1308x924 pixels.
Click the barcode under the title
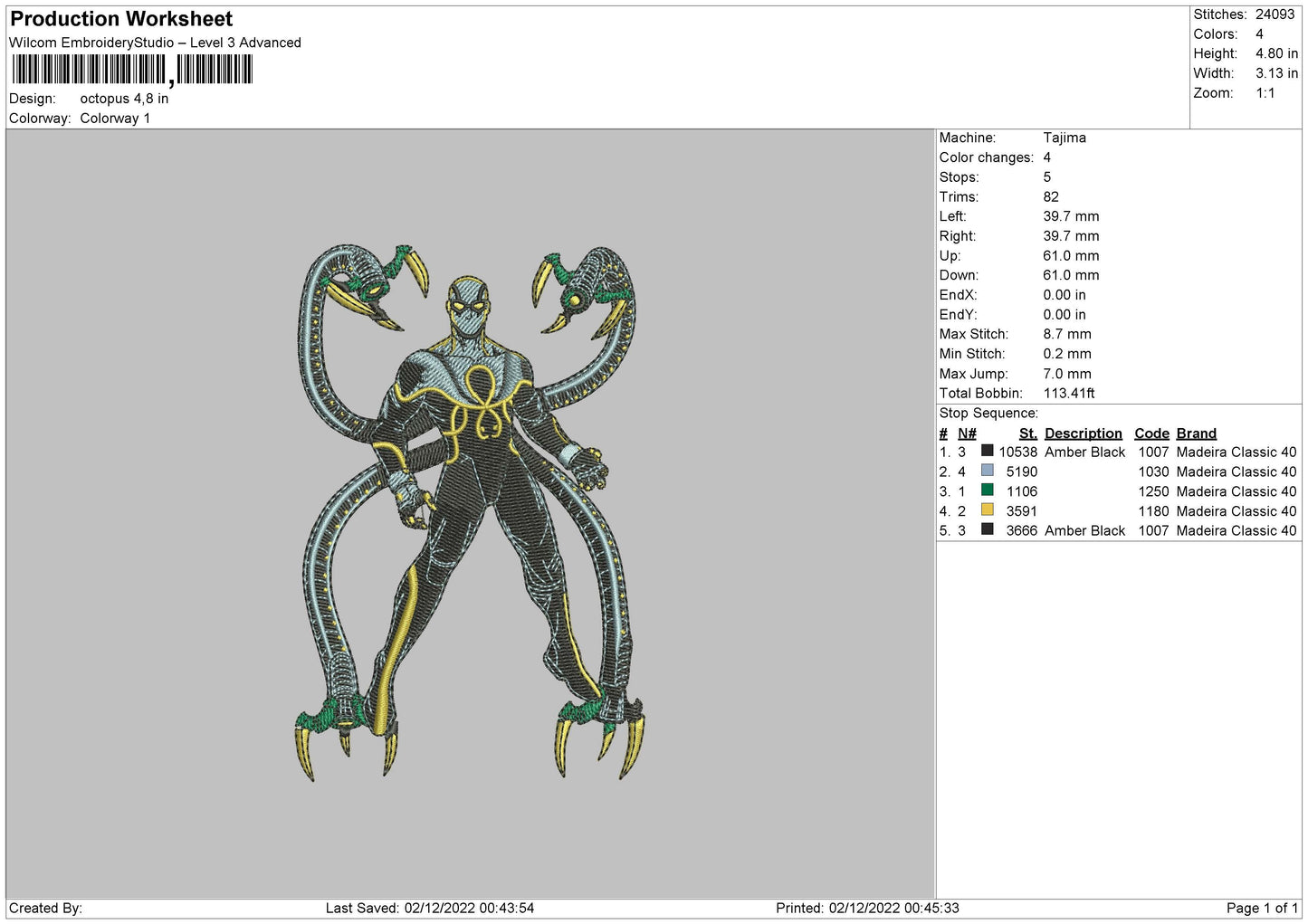pos(132,70)
